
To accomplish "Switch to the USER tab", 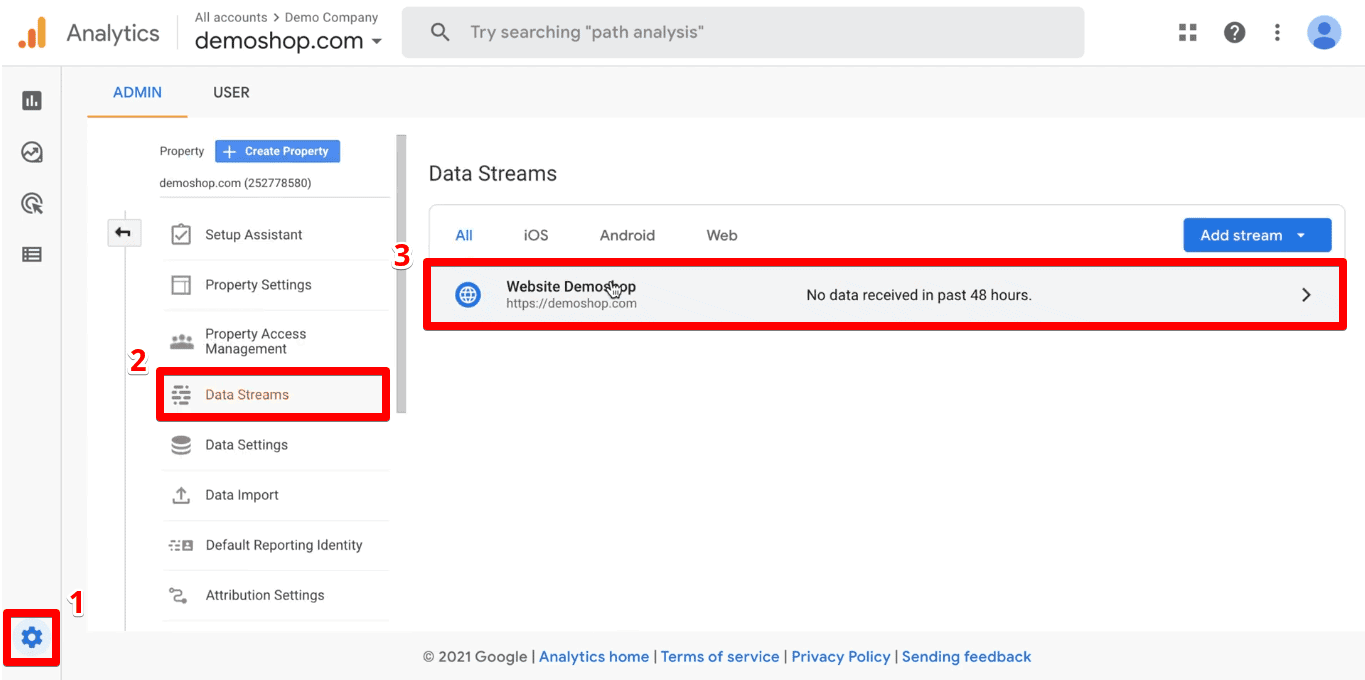I will click(x=231, y=92).
